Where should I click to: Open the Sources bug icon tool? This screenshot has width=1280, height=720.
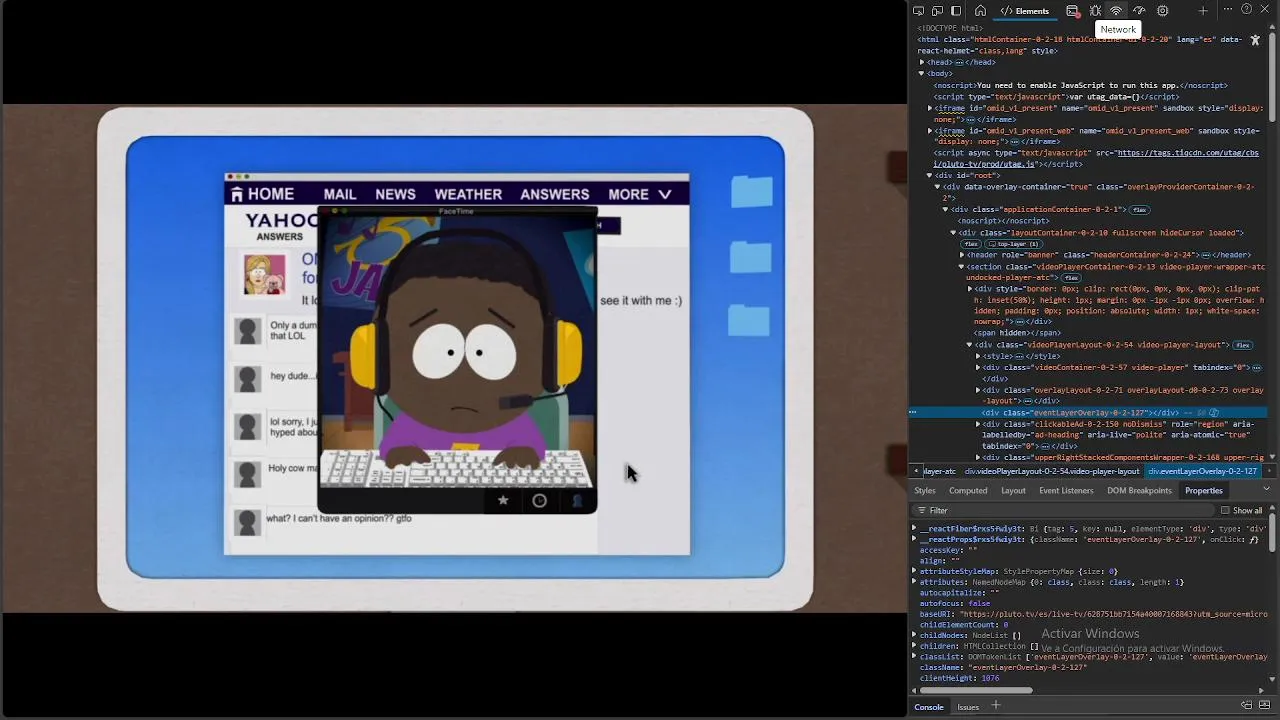[x=1095, y=11]
